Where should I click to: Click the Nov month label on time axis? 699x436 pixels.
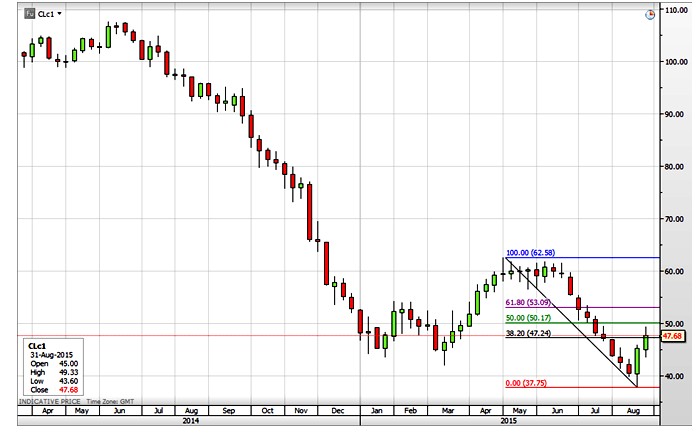(x=303, y=410)
